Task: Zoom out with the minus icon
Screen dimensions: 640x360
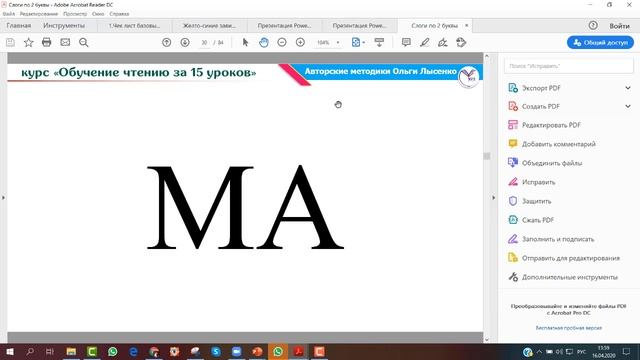Action: [282, 42]
